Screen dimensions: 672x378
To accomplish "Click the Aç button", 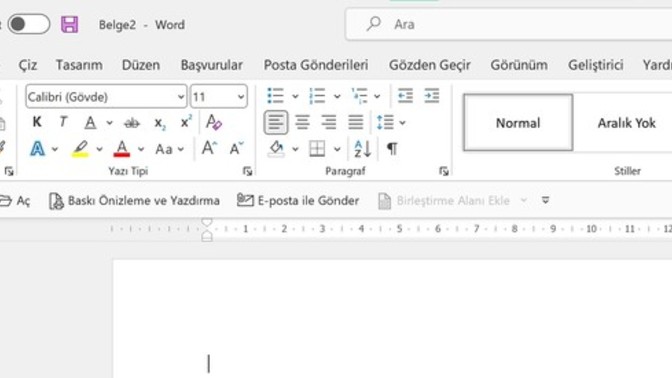I will pos(15,201).
